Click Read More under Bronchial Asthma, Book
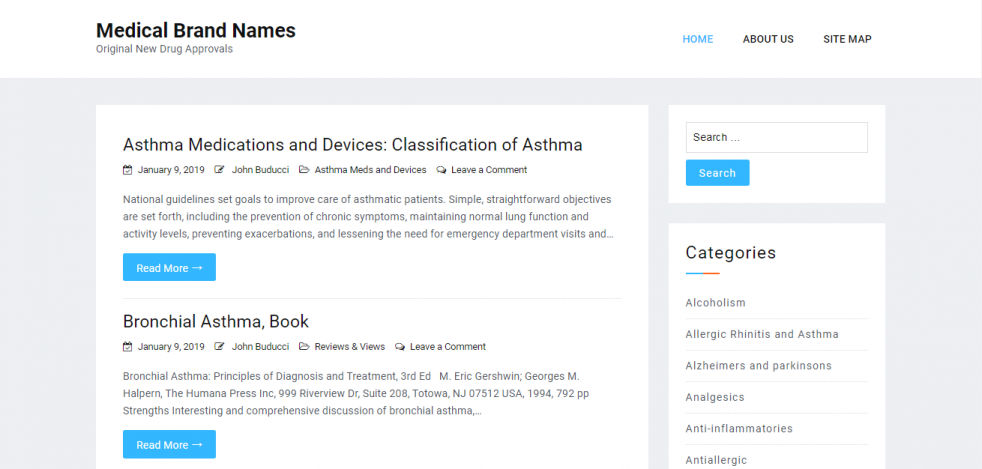The width and height of the screenshot is (982, 469). coord(169,445)
